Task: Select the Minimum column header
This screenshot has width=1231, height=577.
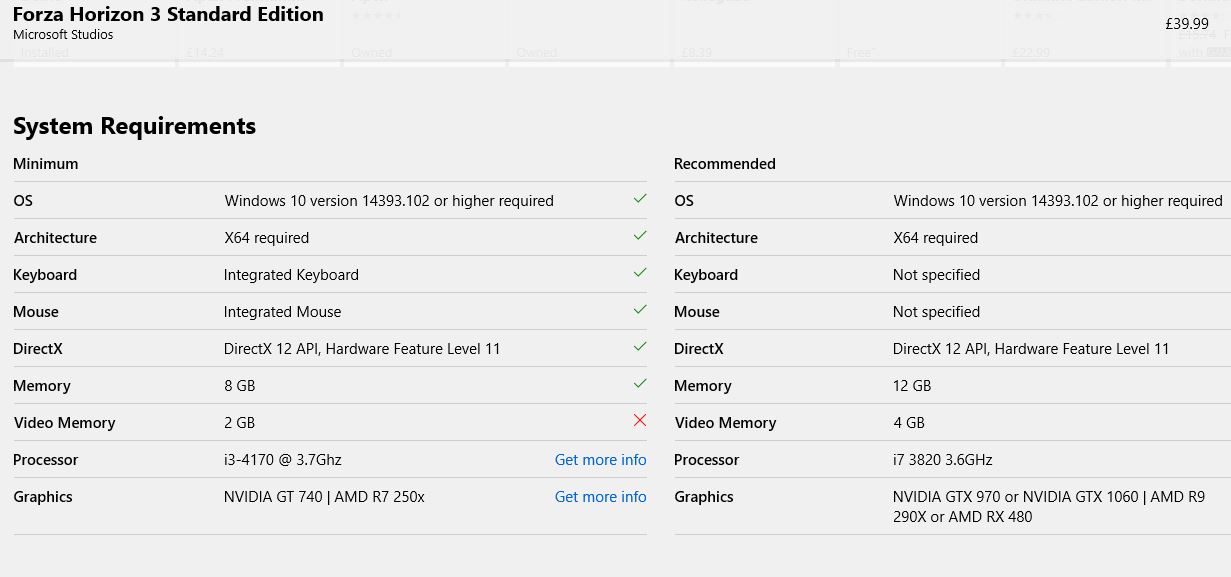Action: [x=45, y=164]
